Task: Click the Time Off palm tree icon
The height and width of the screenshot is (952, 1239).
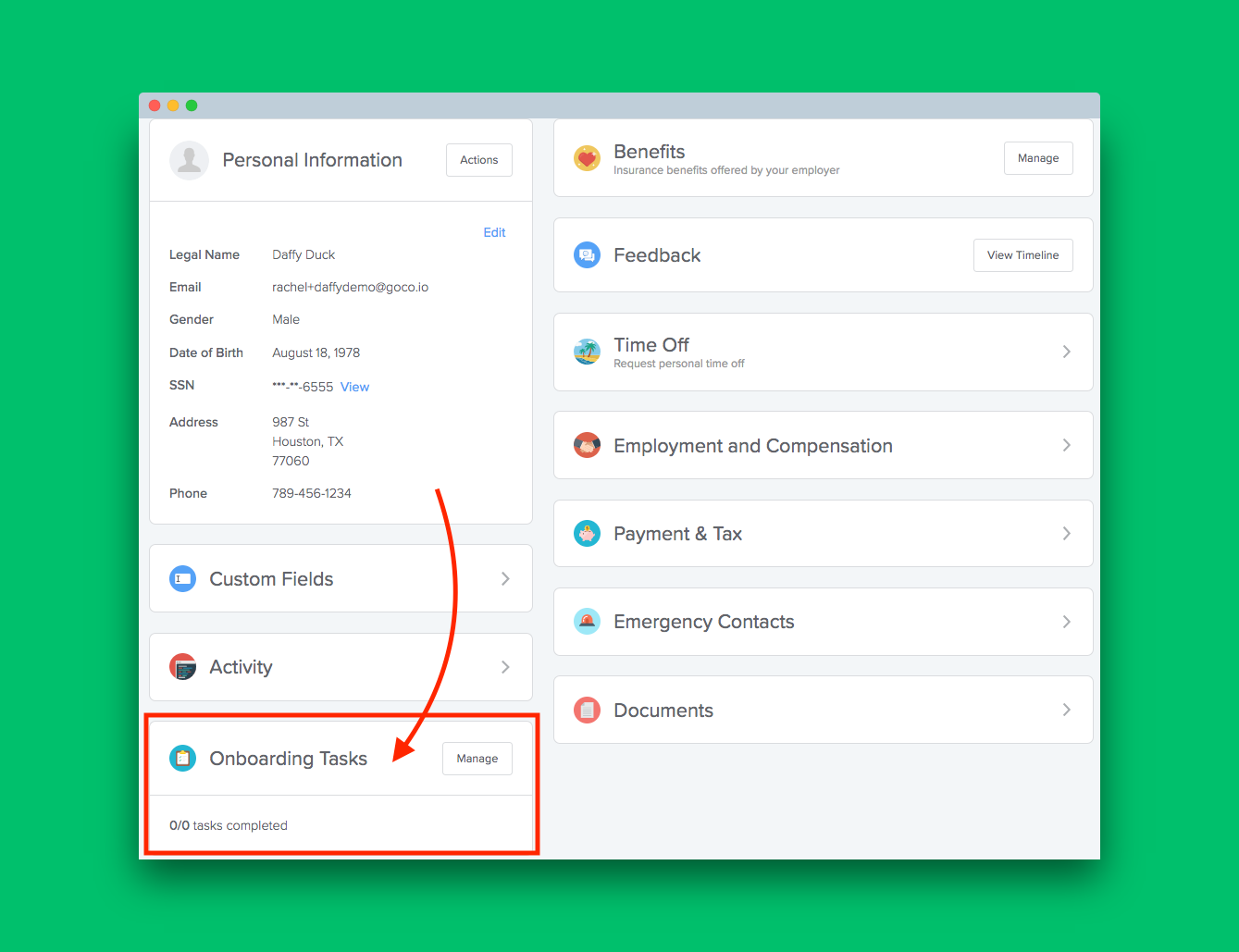Action: [587, 352]
